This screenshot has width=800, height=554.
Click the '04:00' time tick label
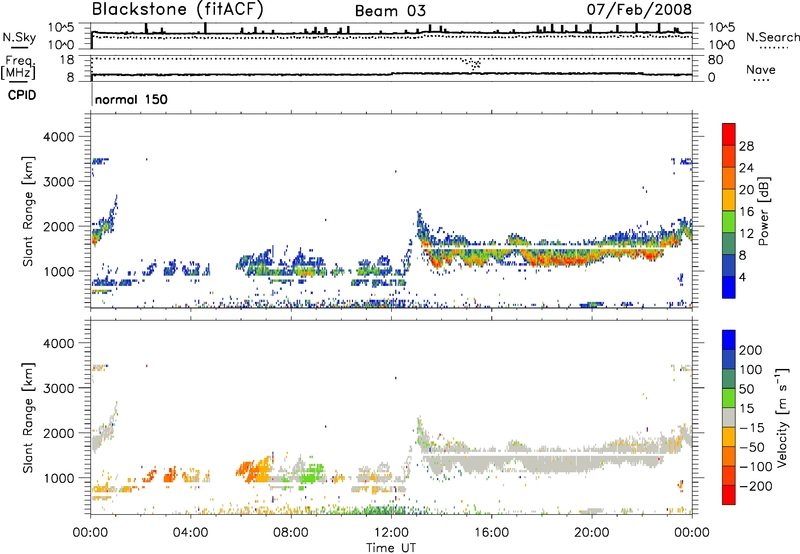191,533
